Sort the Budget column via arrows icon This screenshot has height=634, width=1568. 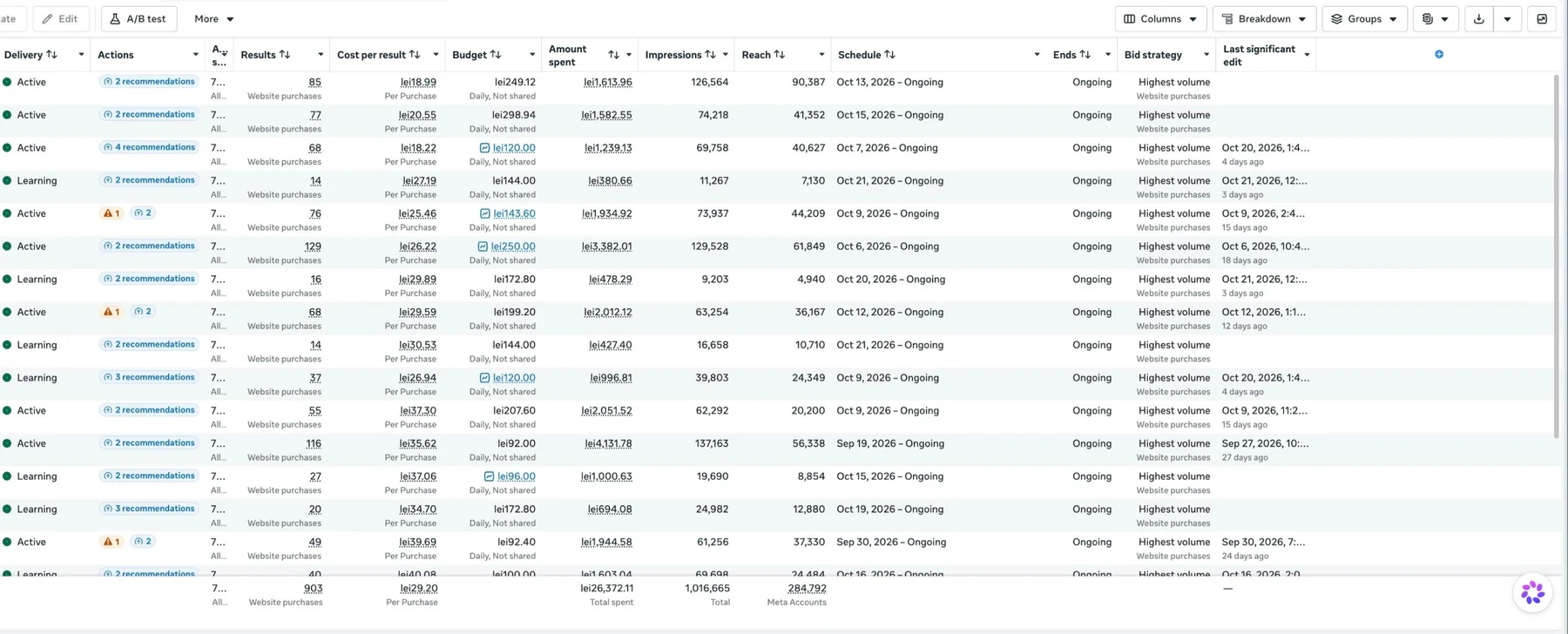pyautogui.click(x=496, y=55)
